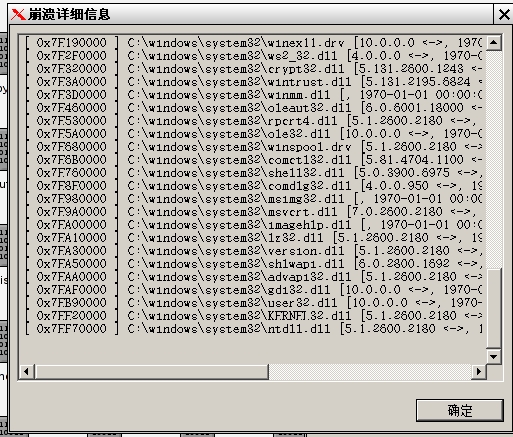Select the comctl32.dll line
Viewport: 513px width, 437px height.
[253, 160]
